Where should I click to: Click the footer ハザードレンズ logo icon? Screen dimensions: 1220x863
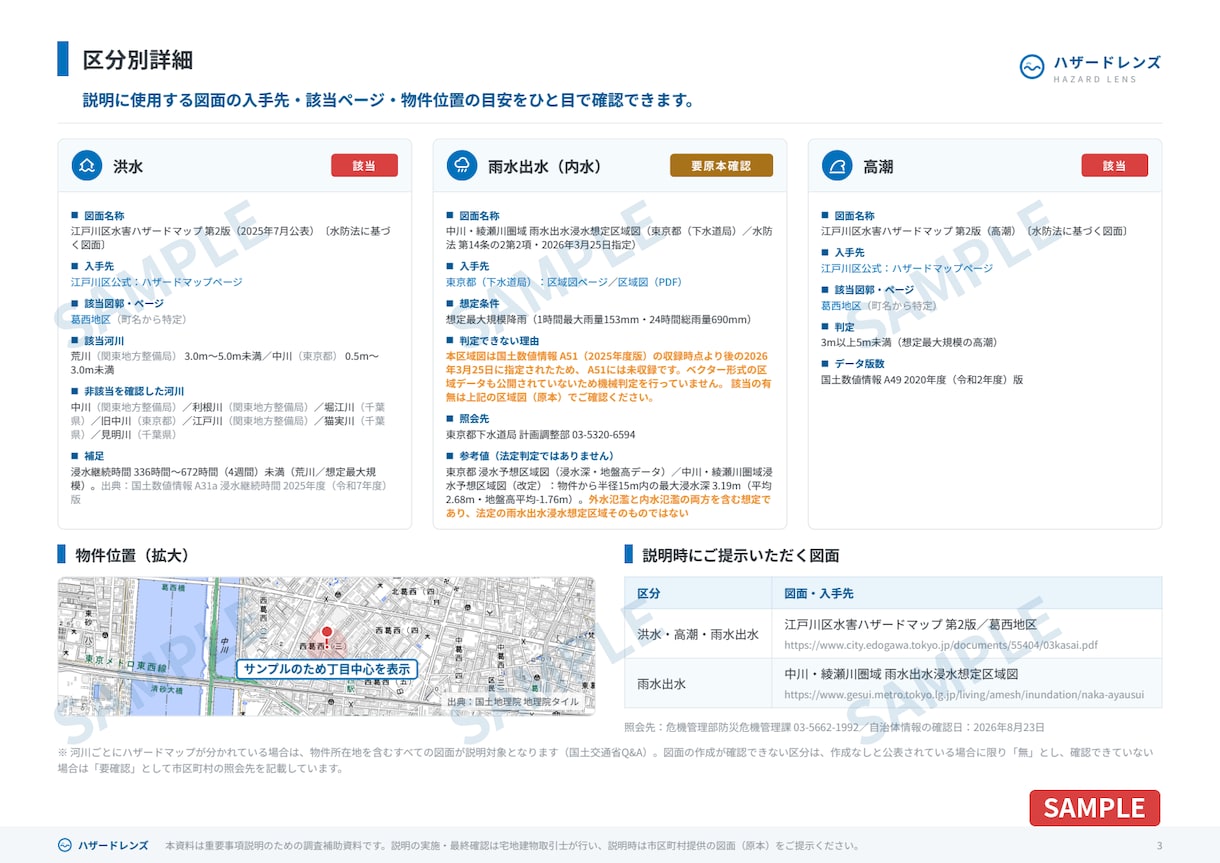click(65, 845)
